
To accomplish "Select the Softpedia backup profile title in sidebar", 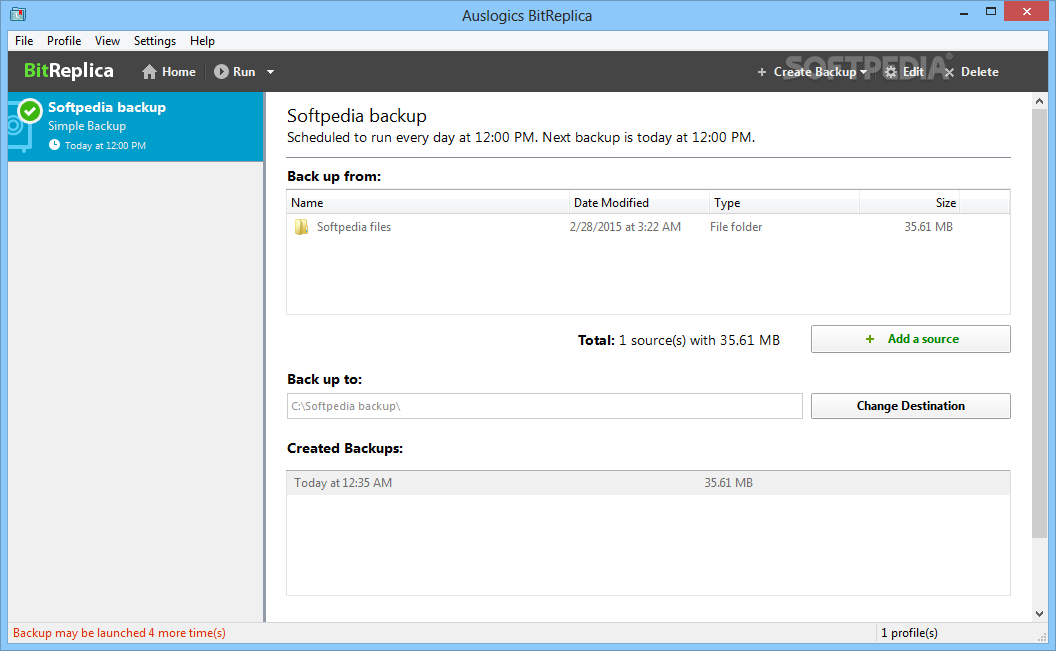I will pyautogui.click(x=106, y=108).
